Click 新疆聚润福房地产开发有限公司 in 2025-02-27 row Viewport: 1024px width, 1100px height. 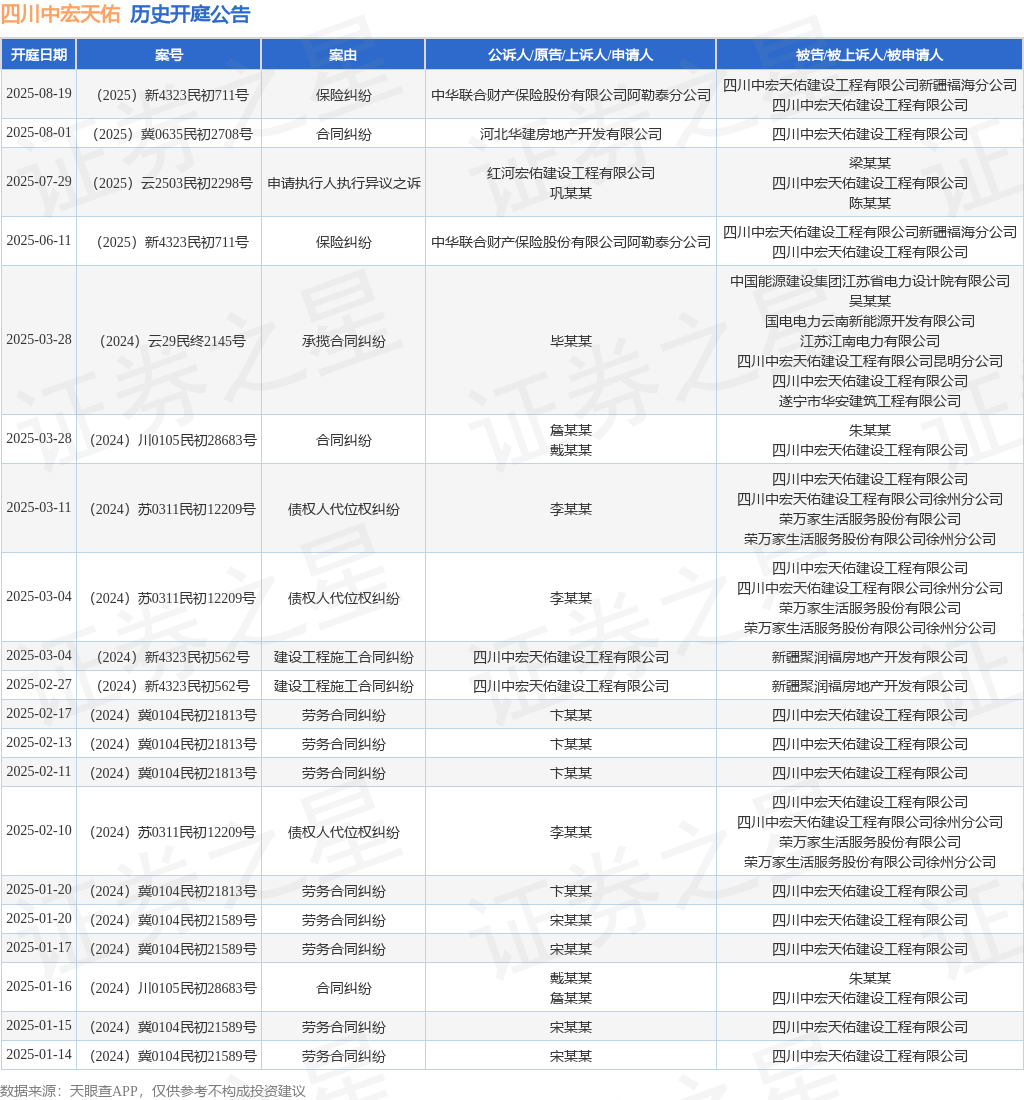[x=870, y=686]
